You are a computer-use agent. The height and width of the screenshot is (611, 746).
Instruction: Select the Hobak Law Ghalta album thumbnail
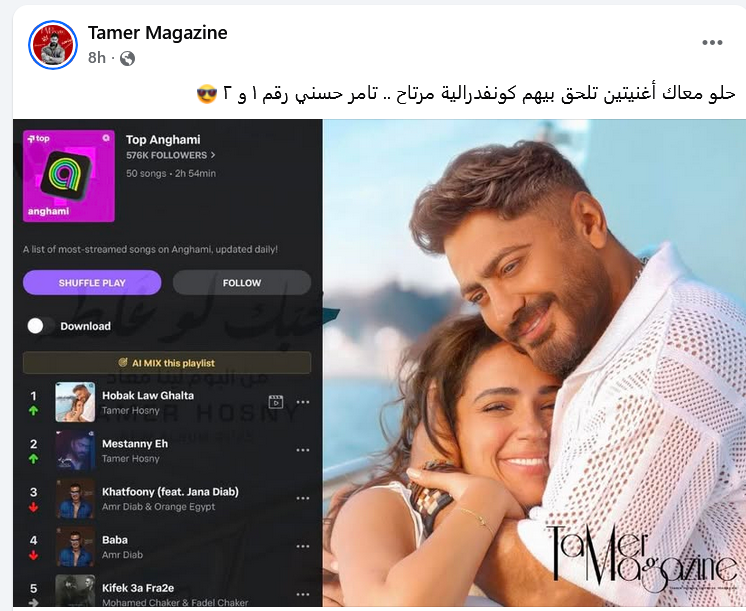tap(75, 402)
